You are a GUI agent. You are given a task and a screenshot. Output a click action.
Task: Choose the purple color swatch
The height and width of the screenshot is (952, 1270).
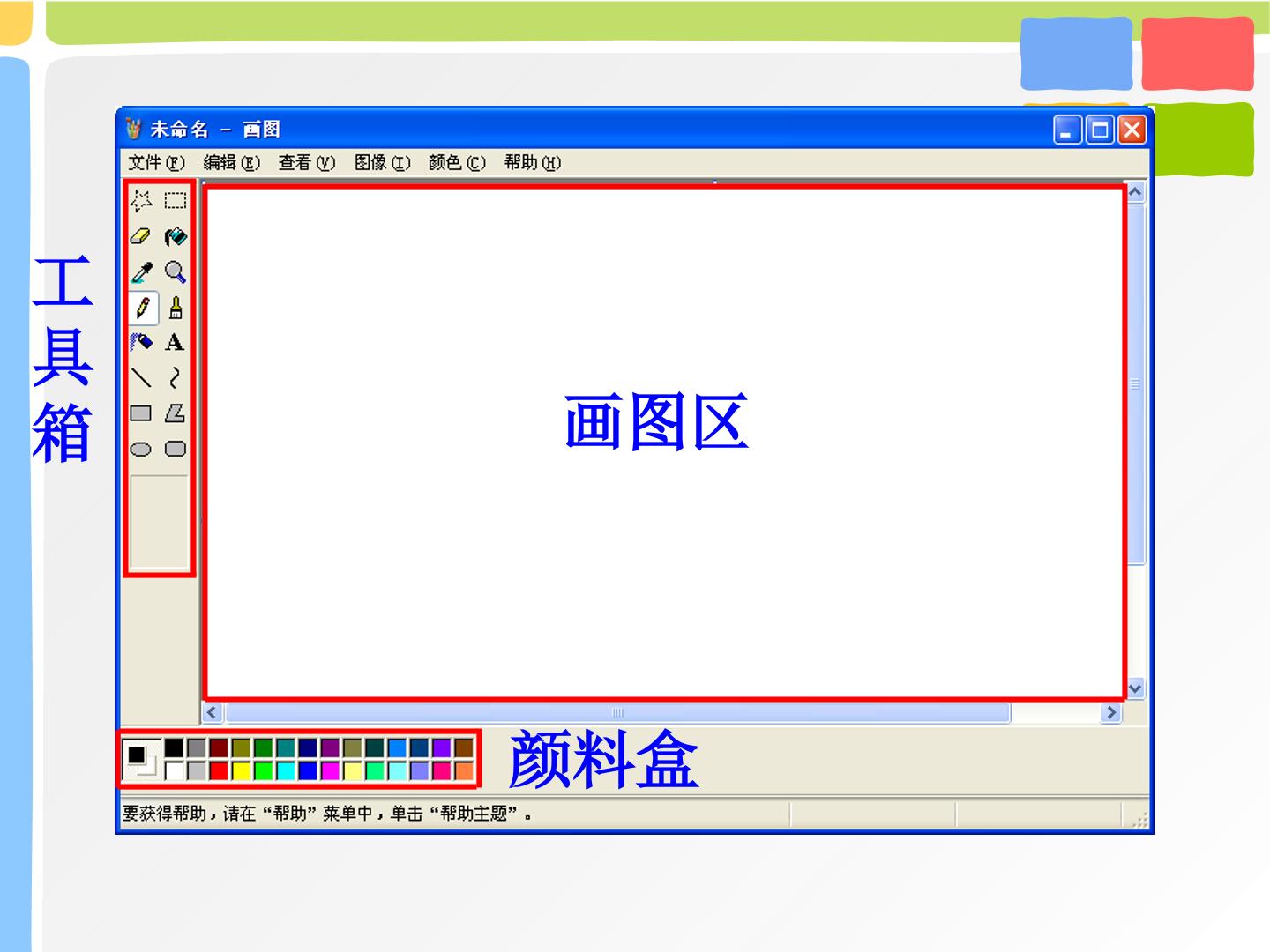pos(330,748)
